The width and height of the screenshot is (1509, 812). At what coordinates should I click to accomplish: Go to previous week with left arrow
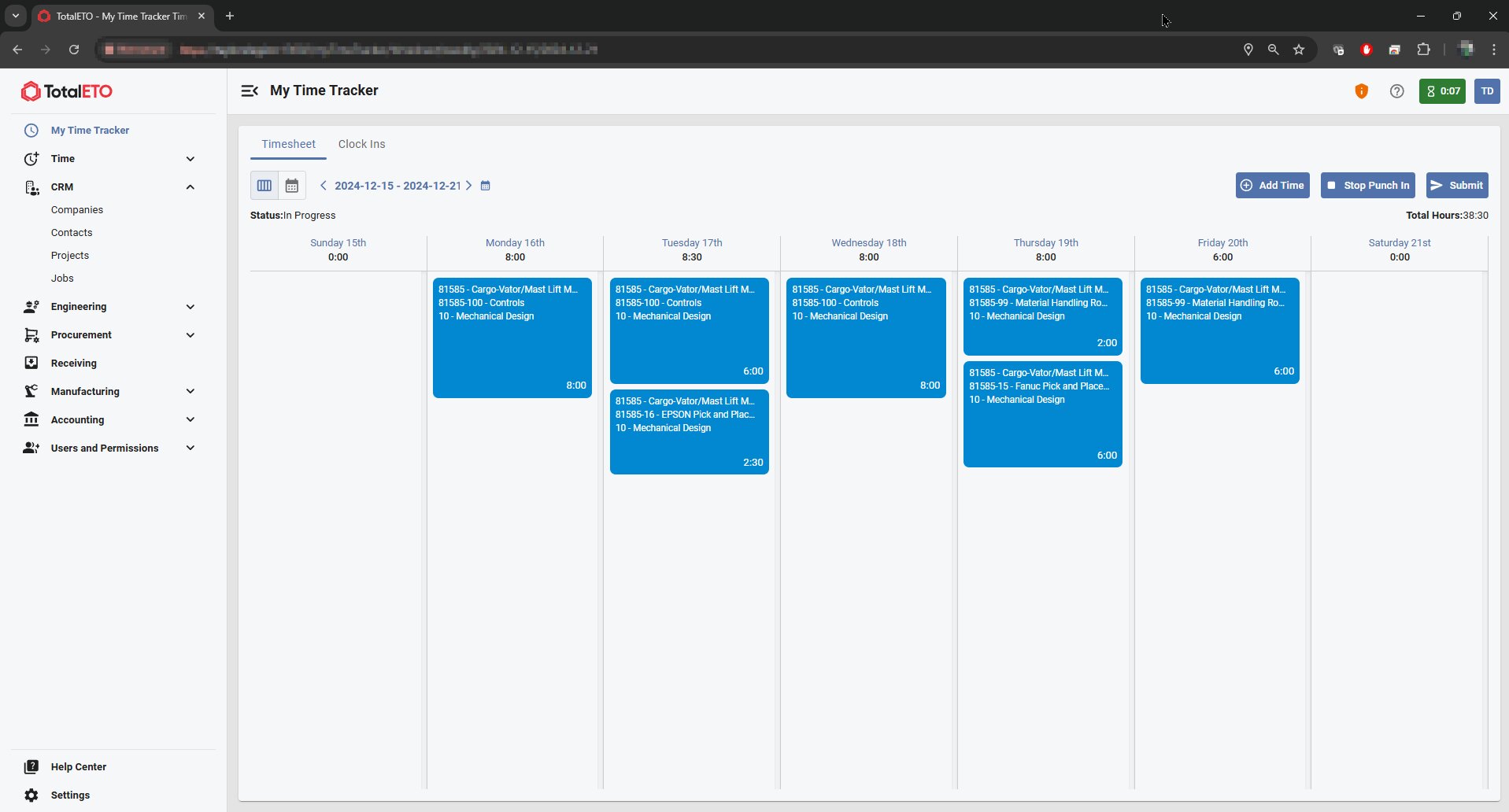point(323,186)
